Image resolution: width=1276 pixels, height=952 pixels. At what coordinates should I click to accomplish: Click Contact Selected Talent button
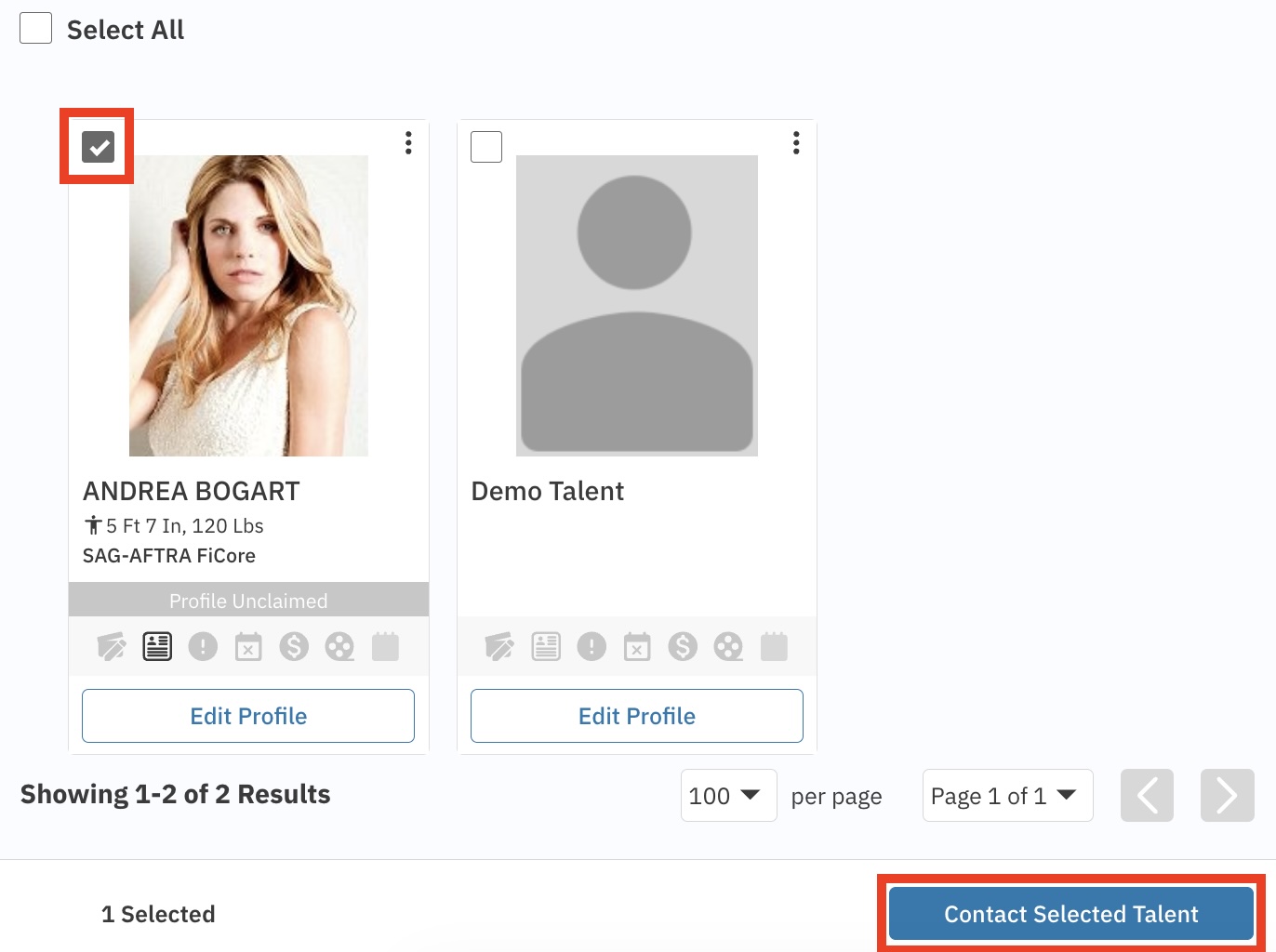tap(1070, 914)
